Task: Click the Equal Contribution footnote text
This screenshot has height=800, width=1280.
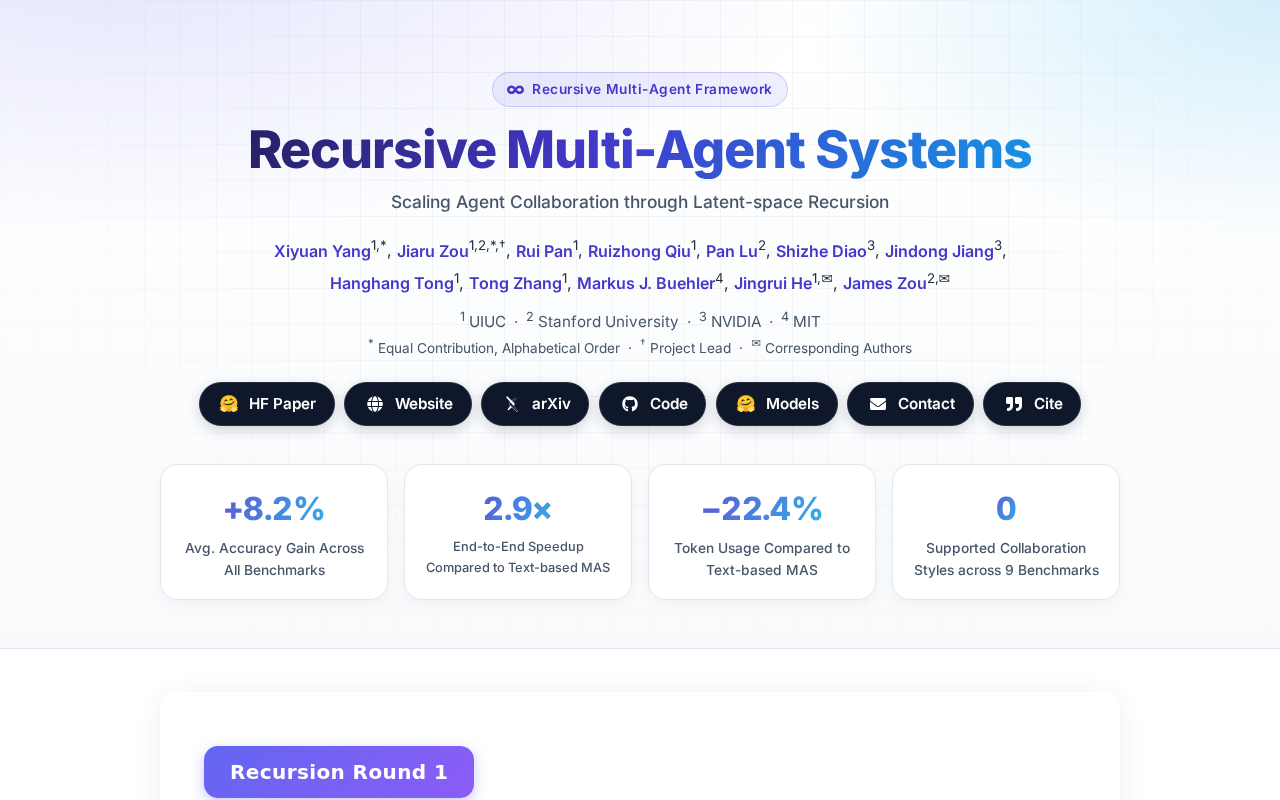Action: coord(499,348)
